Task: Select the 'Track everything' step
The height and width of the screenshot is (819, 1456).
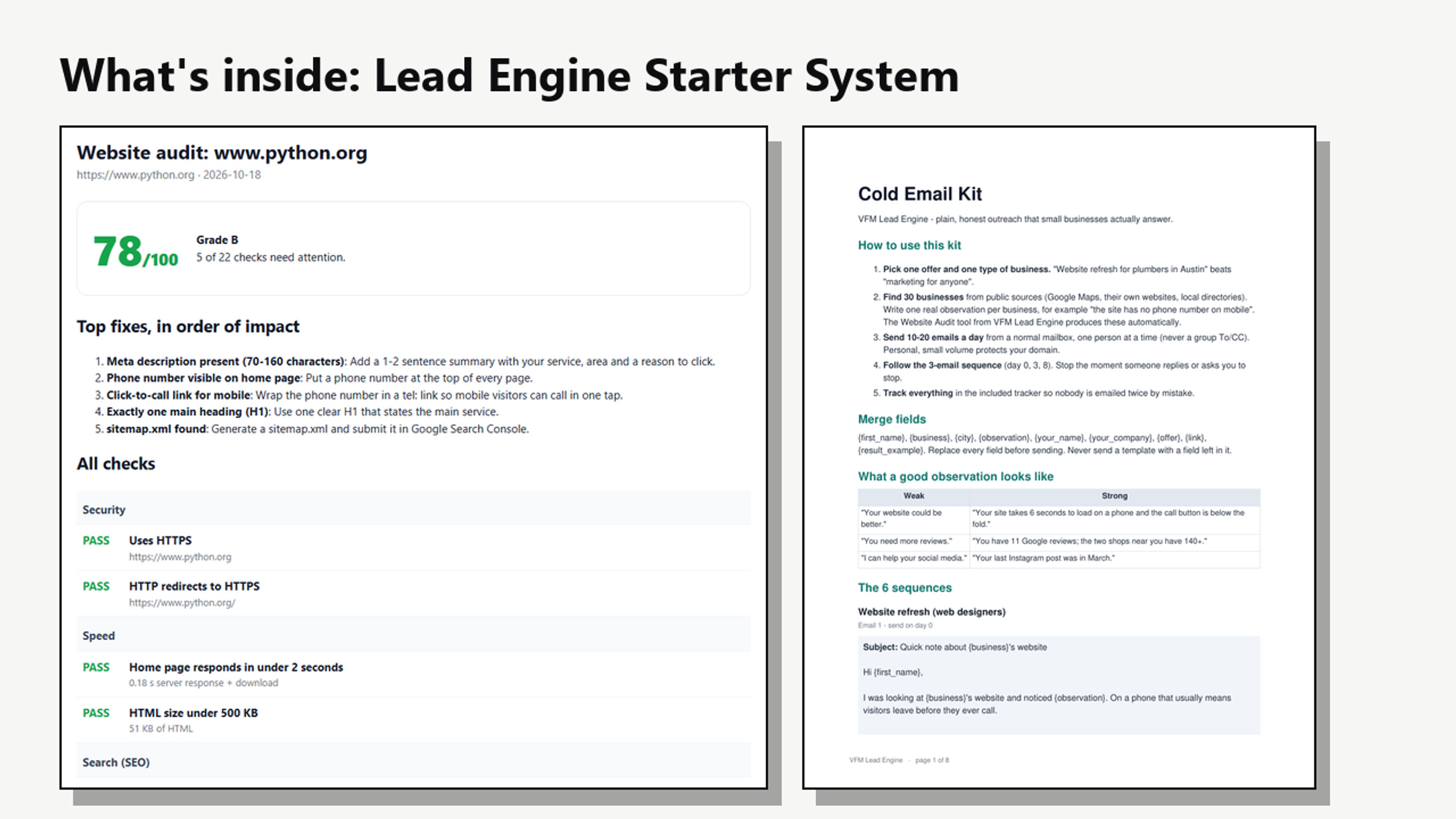Action: point(917,393)
